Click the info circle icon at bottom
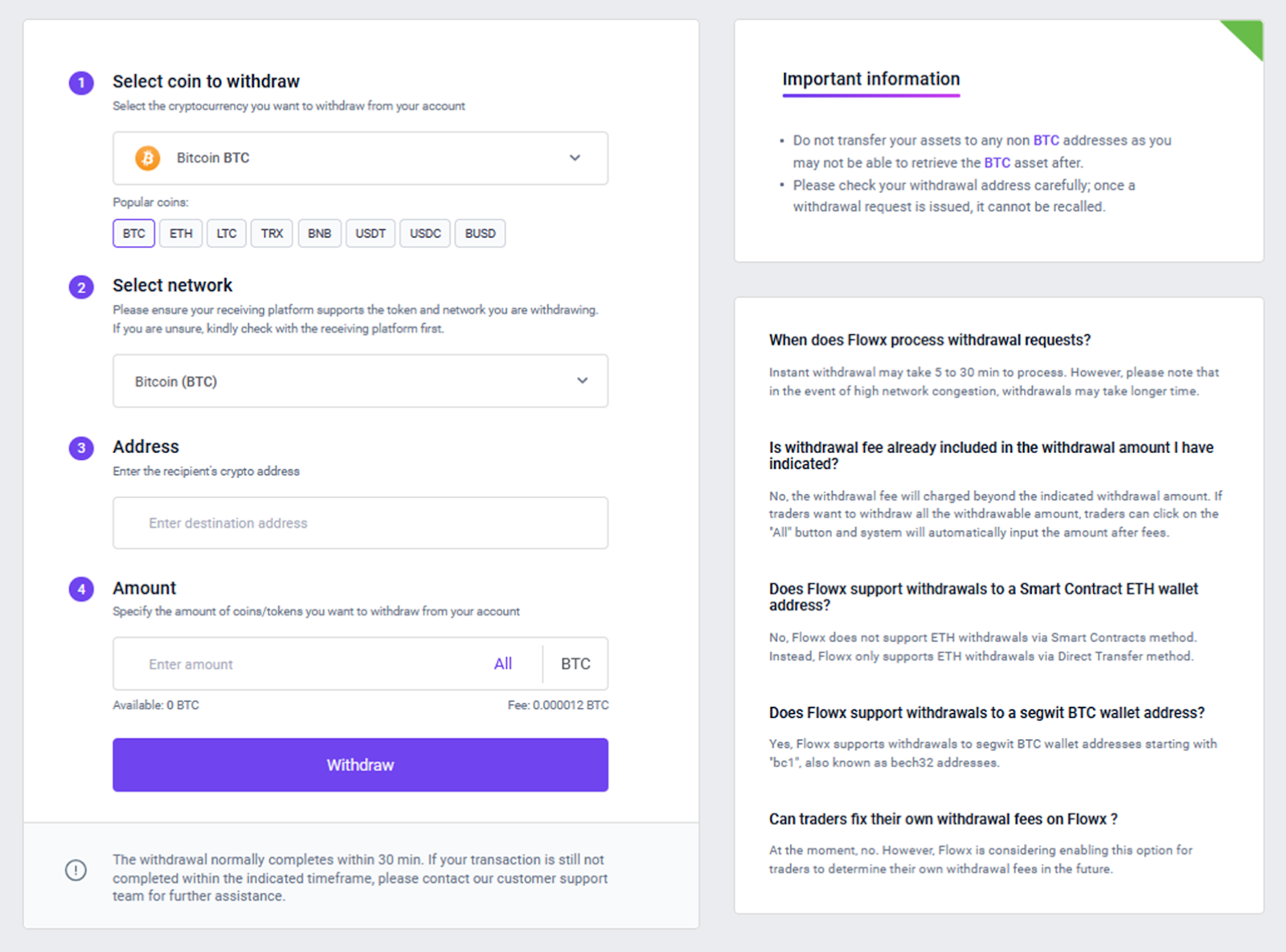 [76, 870]
